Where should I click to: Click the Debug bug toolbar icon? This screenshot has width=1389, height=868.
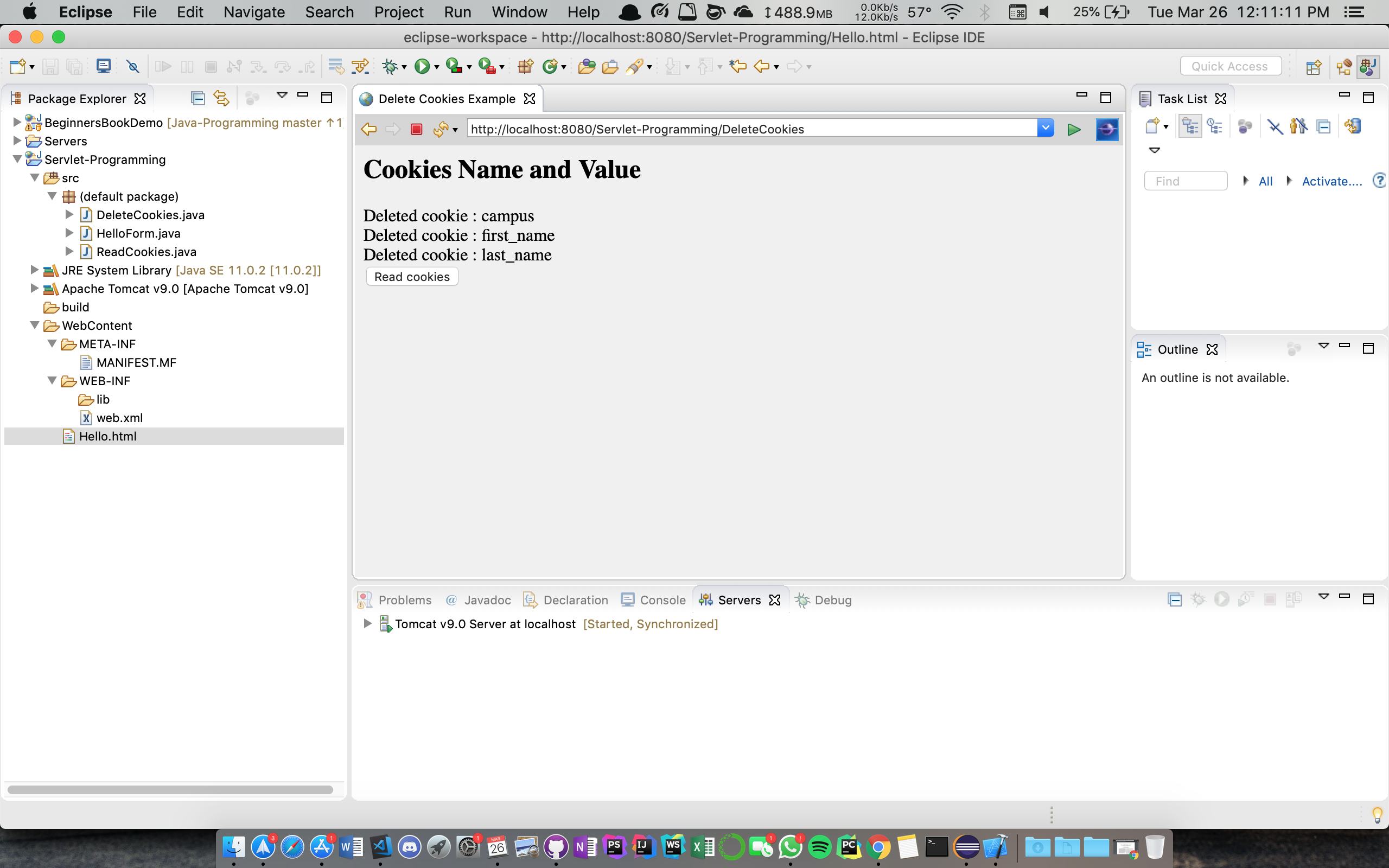(x=390, y=67)
